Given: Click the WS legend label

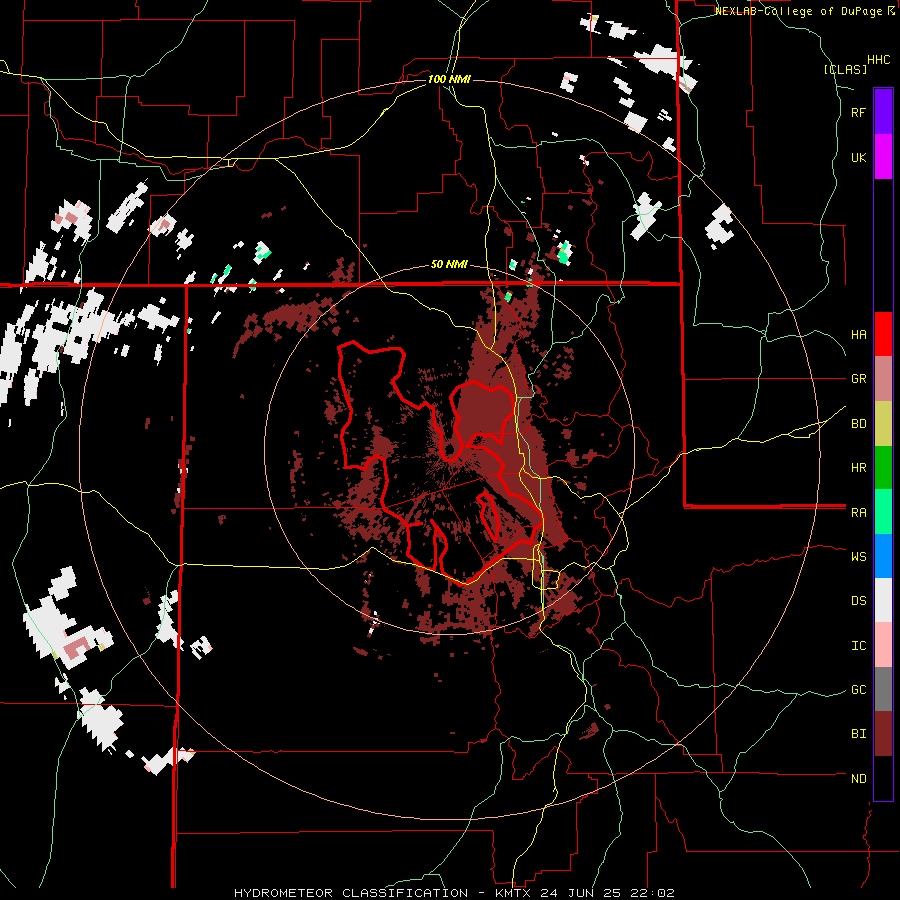Looking at the screenshot, I should [x=858, y=557].
